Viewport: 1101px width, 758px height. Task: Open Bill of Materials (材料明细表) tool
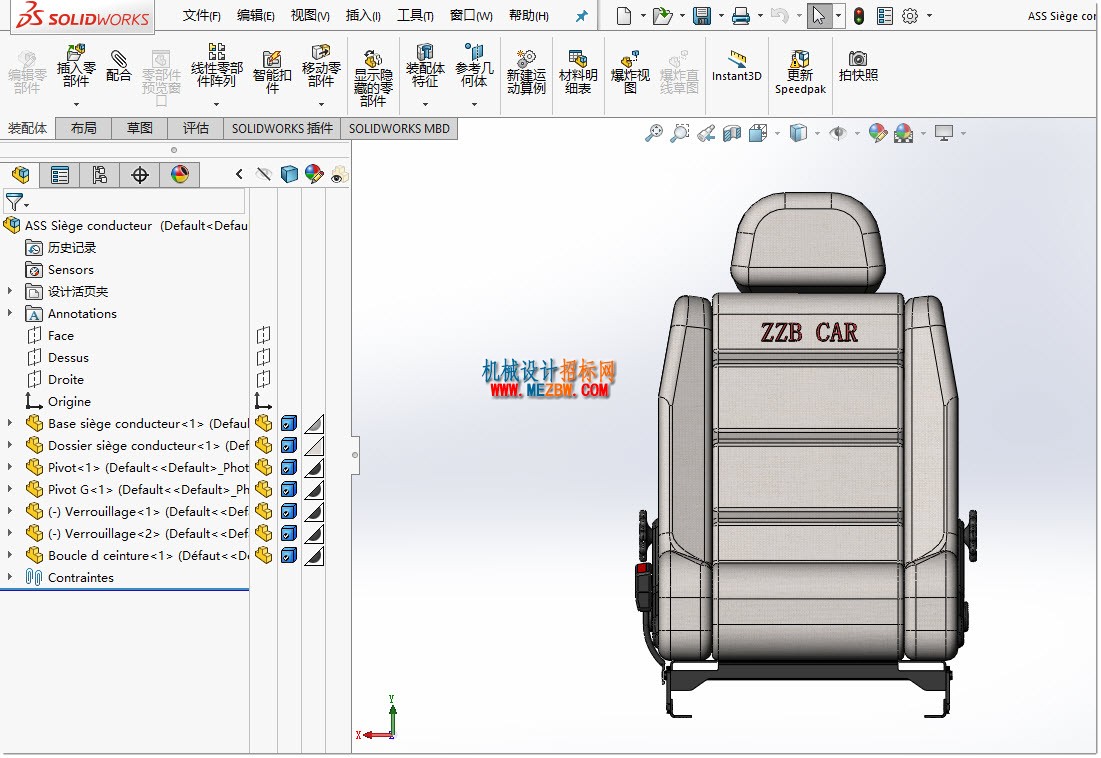click(x=578, y=72)
